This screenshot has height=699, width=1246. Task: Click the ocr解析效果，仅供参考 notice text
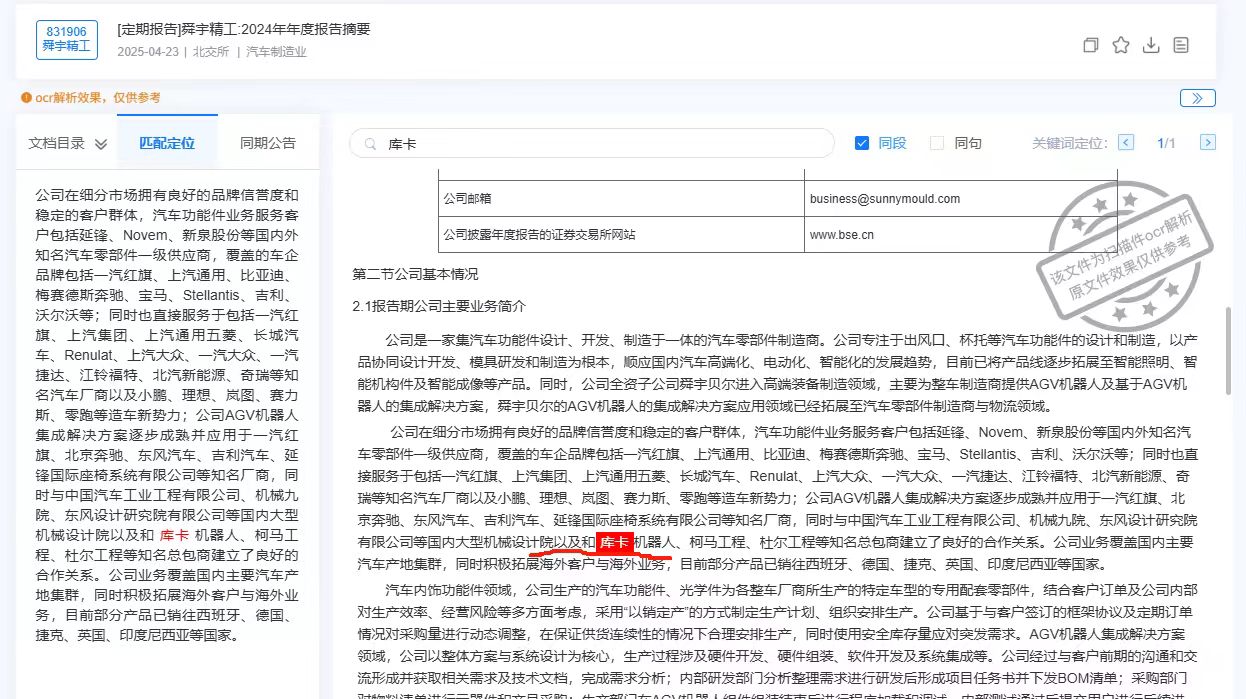click(98, 98)
